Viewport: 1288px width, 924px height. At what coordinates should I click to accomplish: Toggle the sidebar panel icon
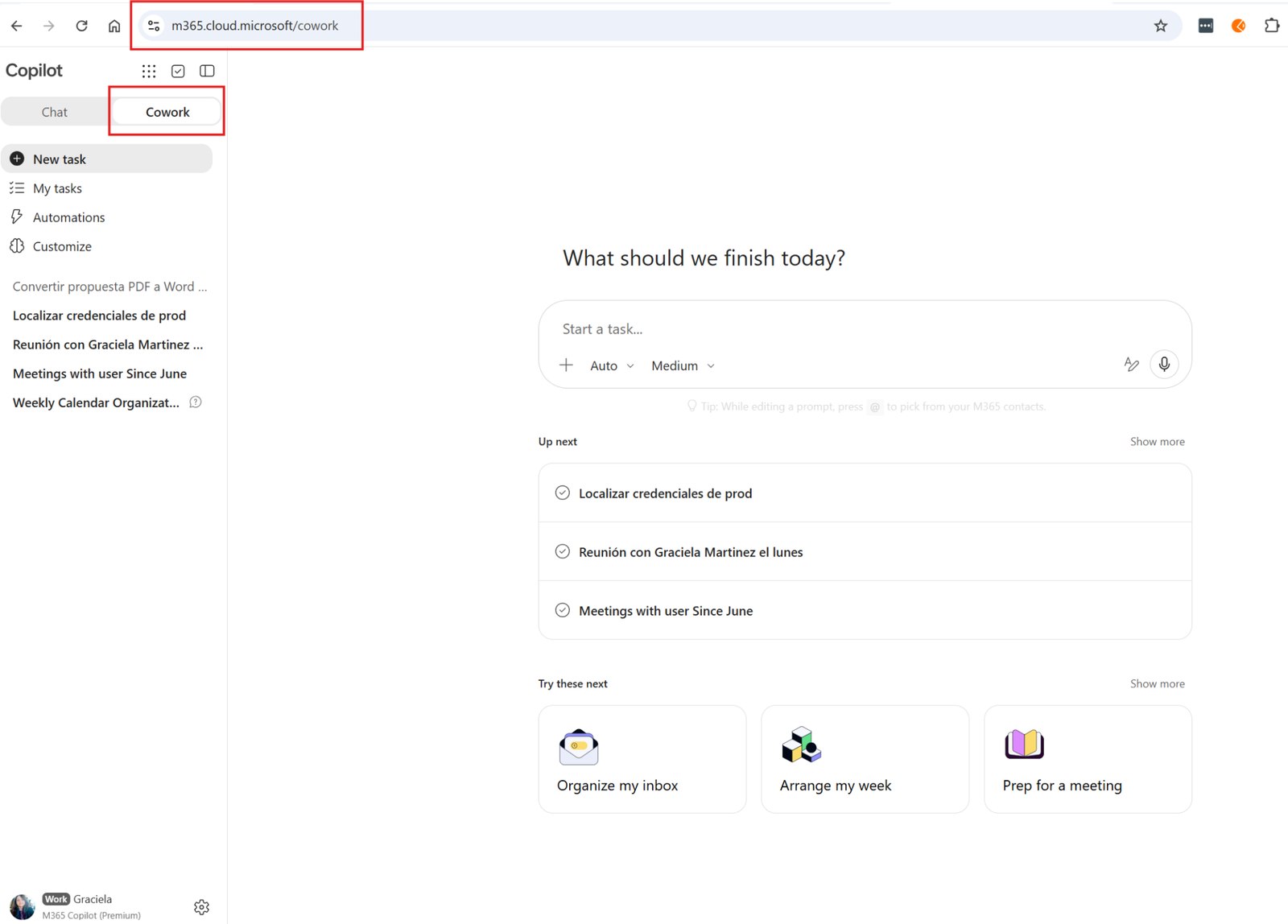pyautogui.click(x=207, y=71)
